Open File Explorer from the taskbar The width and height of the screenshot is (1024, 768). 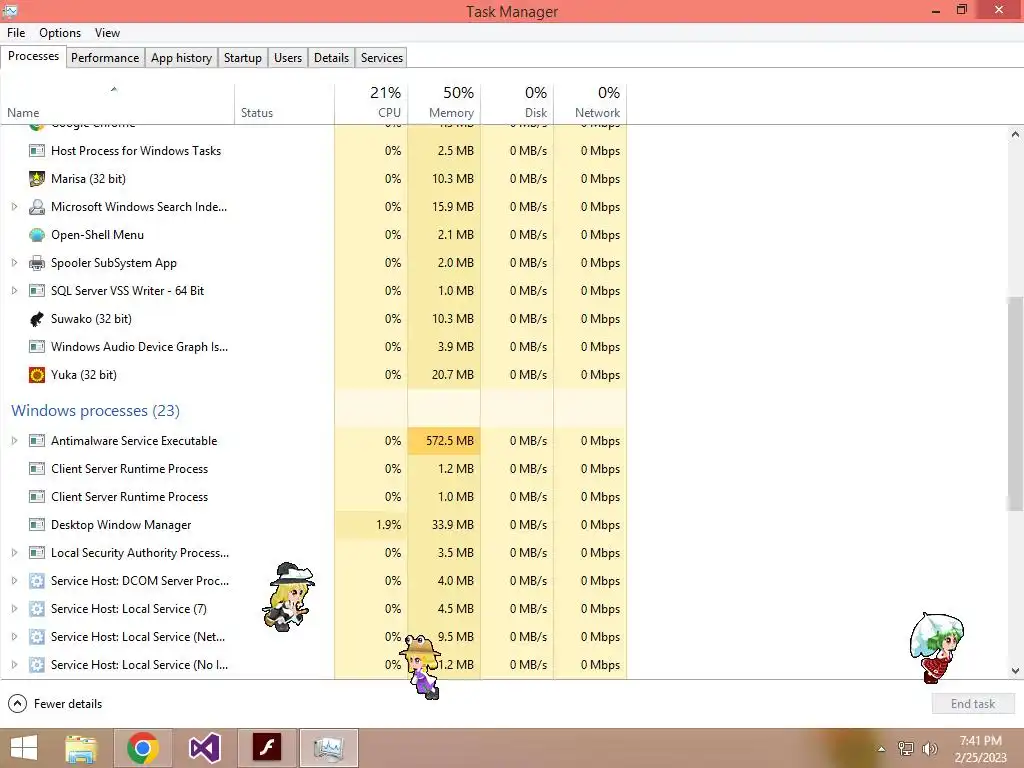tap(82, 748)
